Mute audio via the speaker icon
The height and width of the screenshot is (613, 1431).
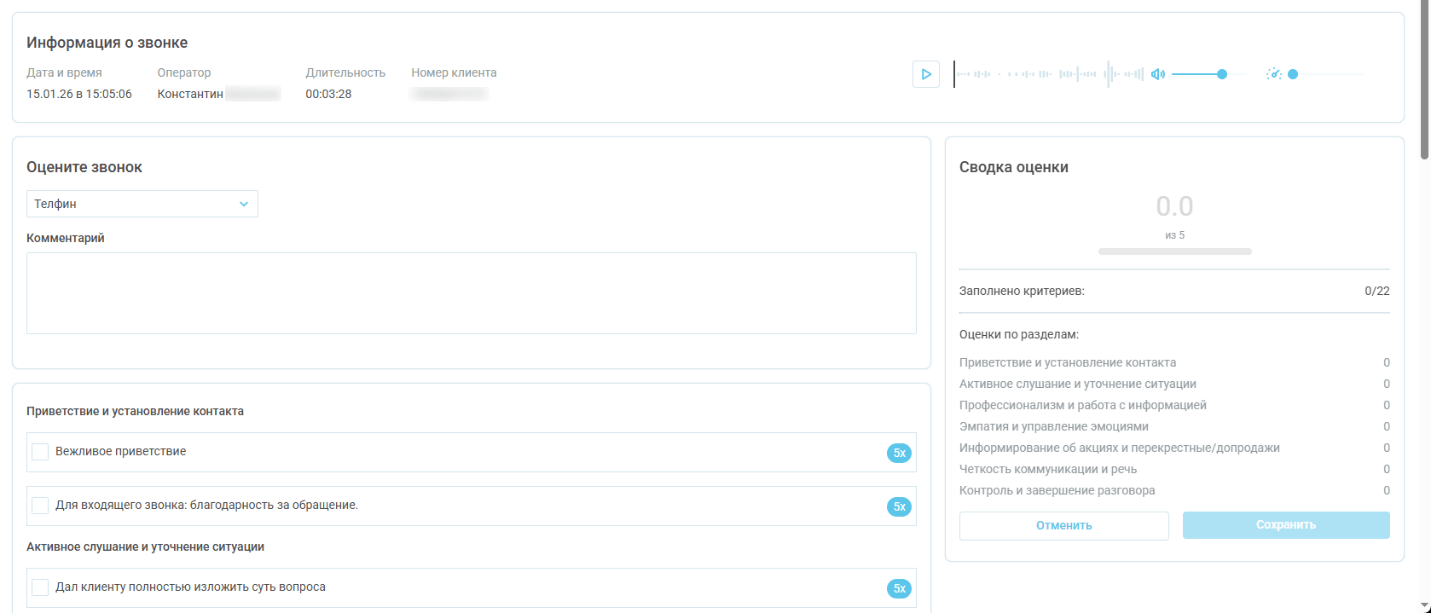(1158, 74)
